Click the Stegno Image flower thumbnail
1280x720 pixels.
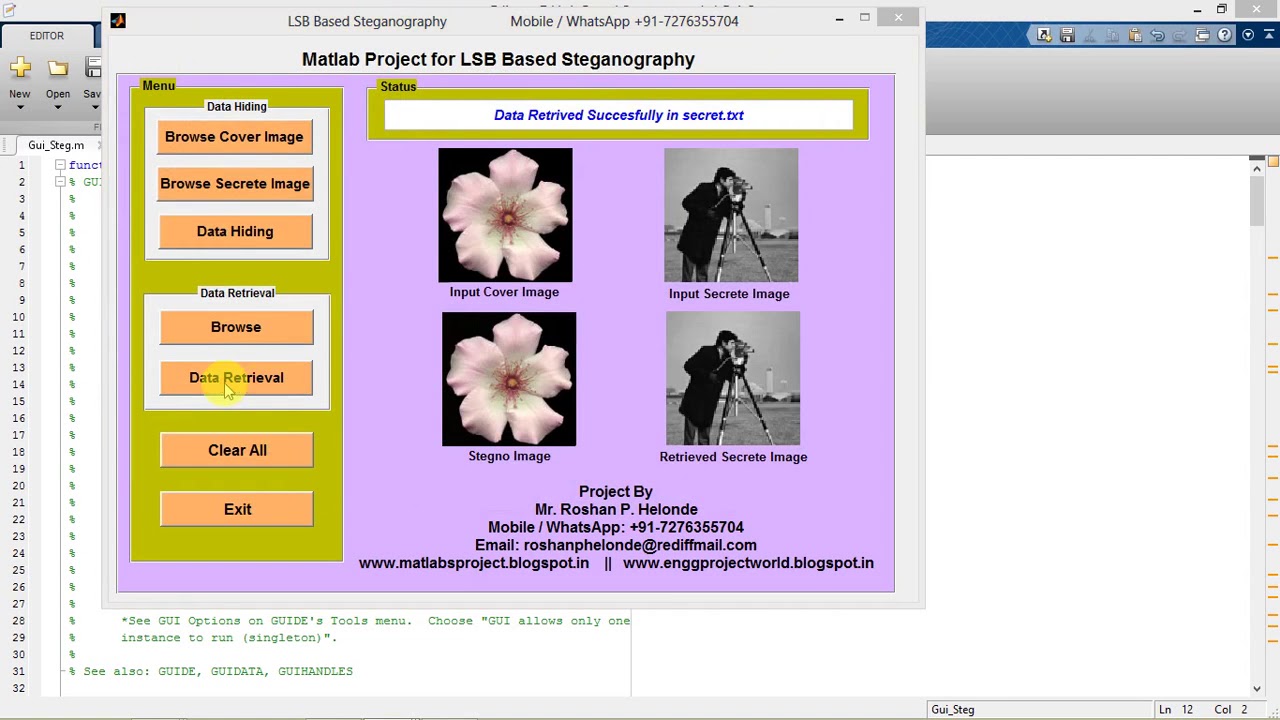click(509, 379)
